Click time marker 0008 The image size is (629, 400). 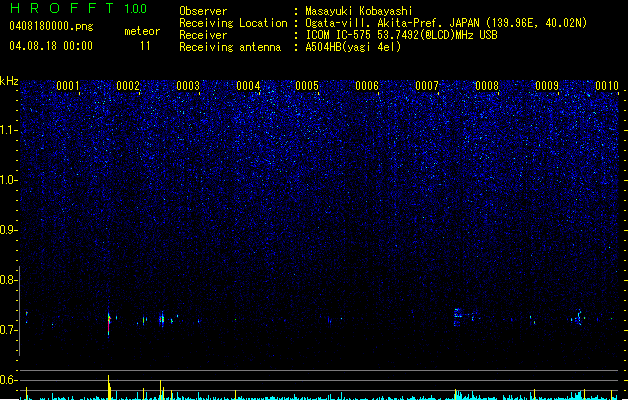point(487,86)
